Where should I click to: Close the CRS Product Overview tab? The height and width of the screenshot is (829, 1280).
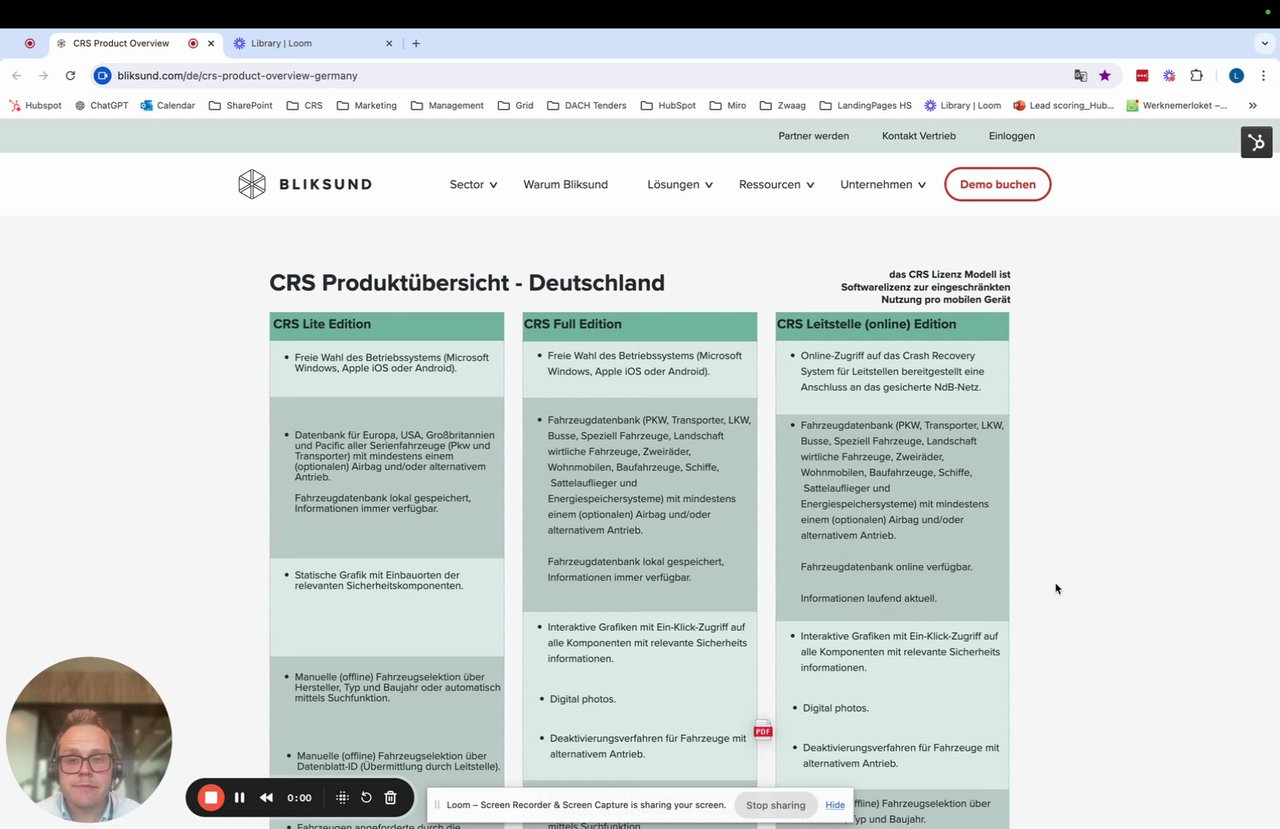[211, 43]
